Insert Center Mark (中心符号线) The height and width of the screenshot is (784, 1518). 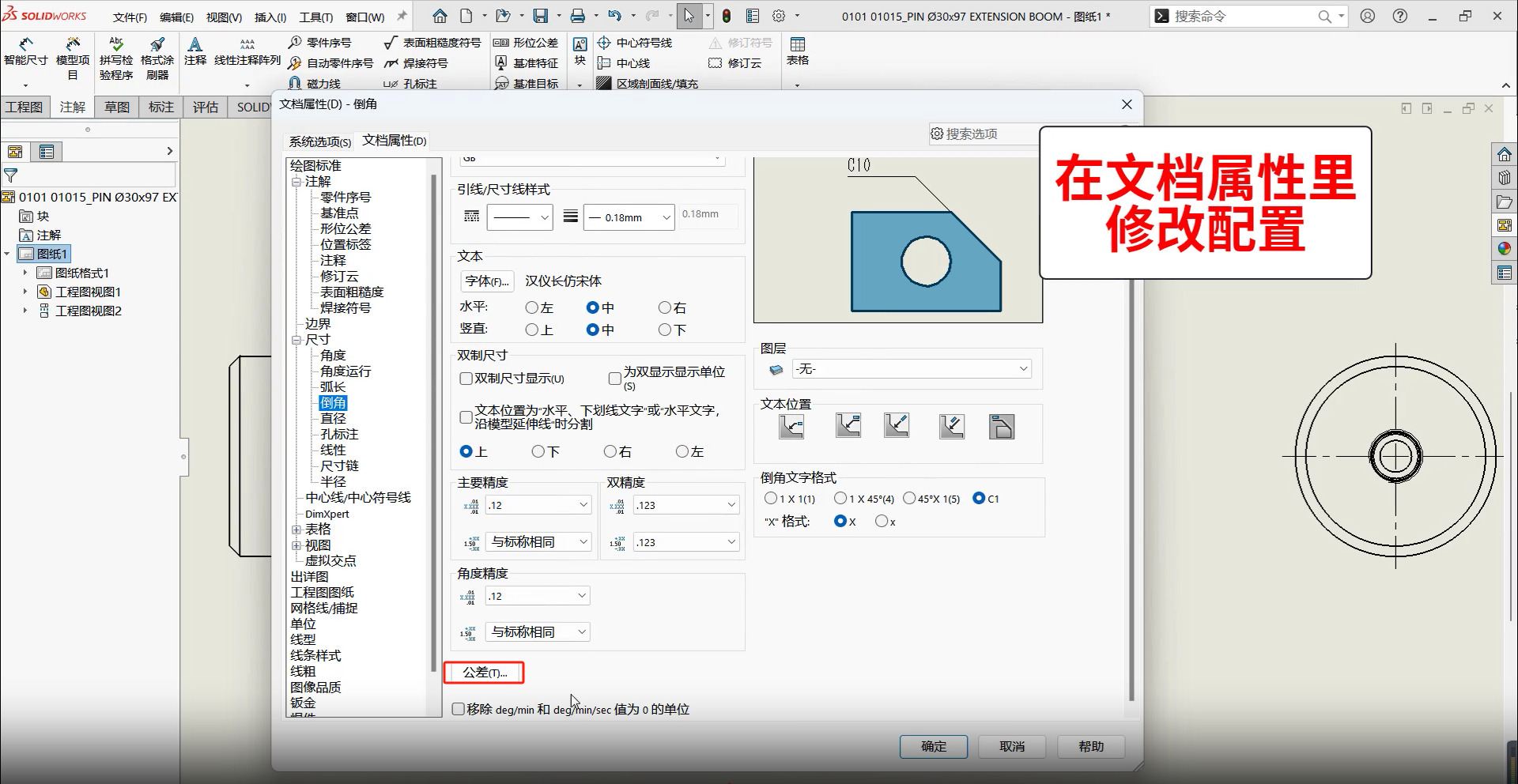pos(635,43)
